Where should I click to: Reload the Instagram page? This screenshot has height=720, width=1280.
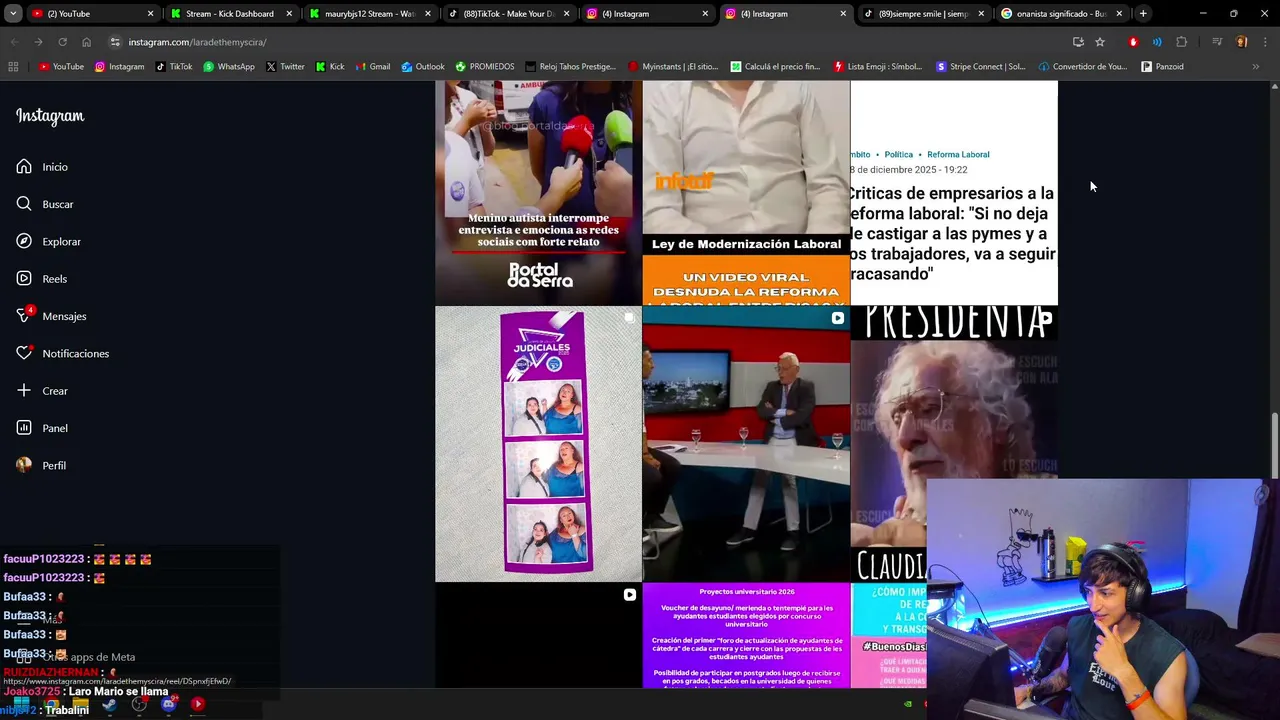[62, 42]
